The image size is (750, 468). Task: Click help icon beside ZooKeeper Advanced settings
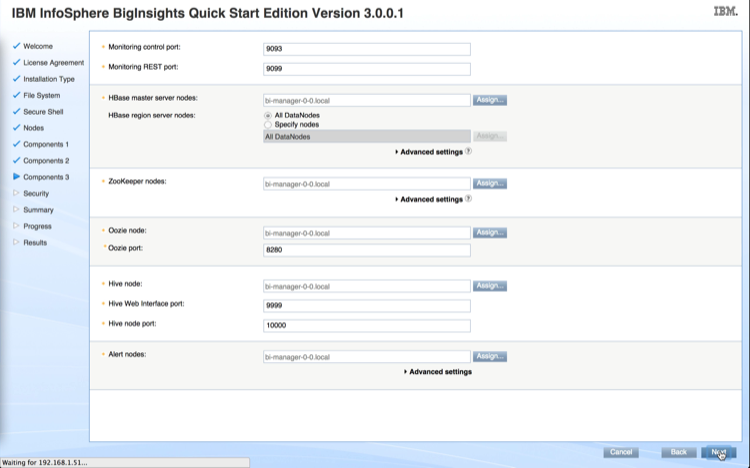(468, 198)
